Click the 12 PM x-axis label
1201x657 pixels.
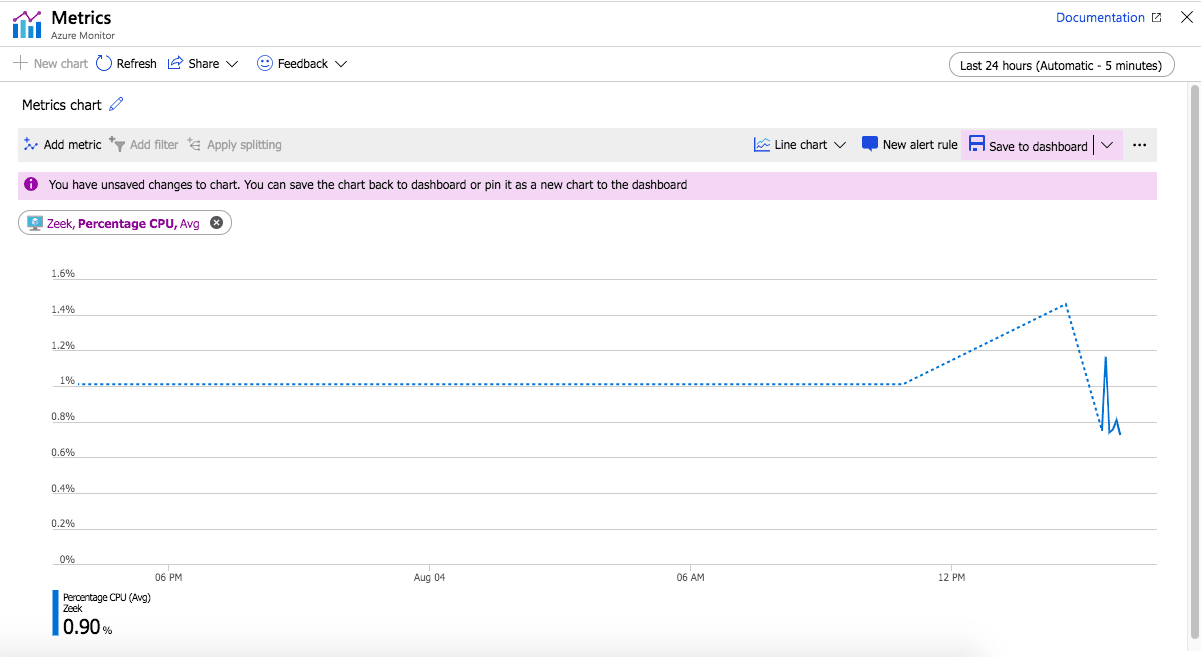pos(952,578)
